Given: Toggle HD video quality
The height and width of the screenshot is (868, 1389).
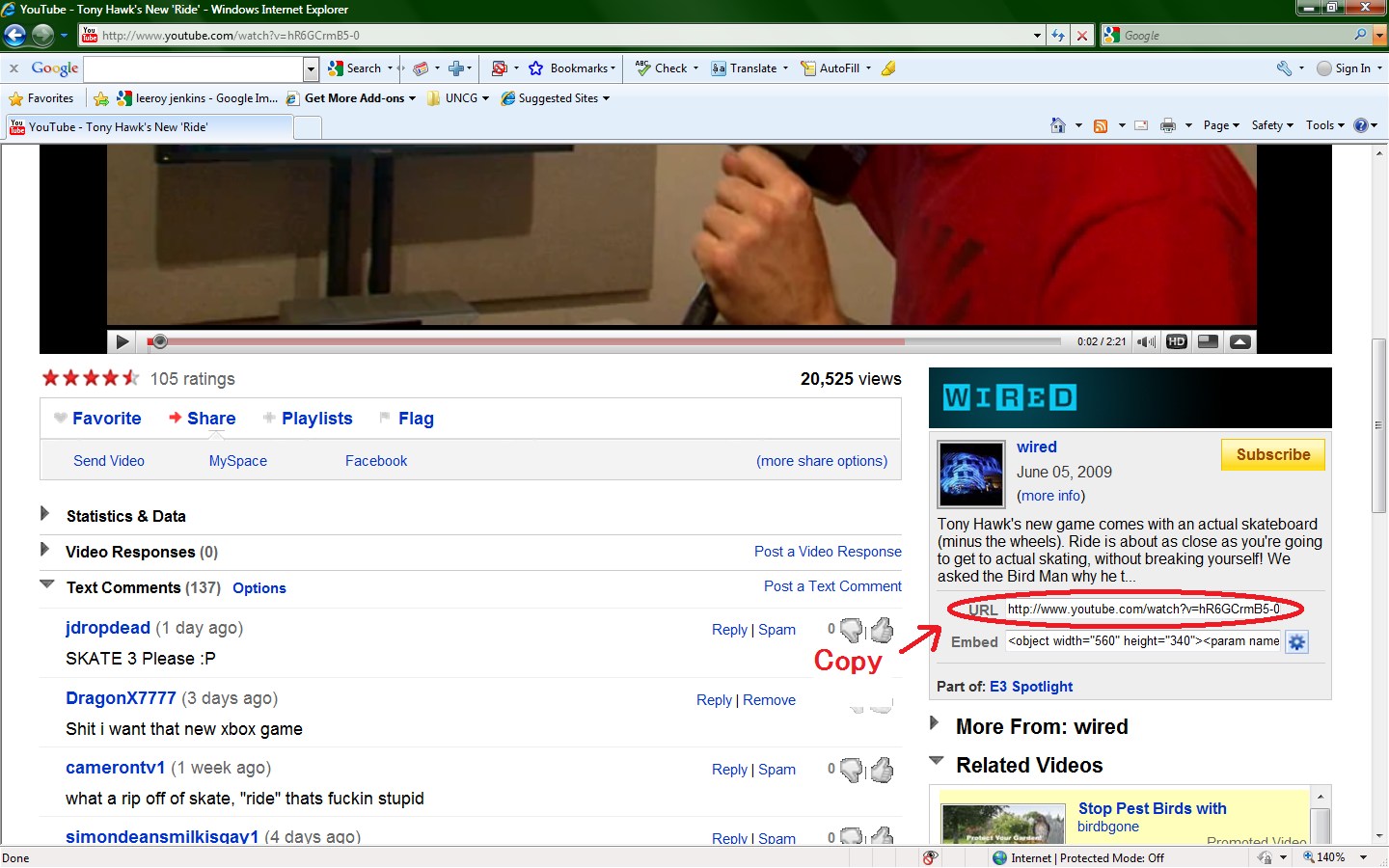Looking at the screenshot, I should [1176, 341].
